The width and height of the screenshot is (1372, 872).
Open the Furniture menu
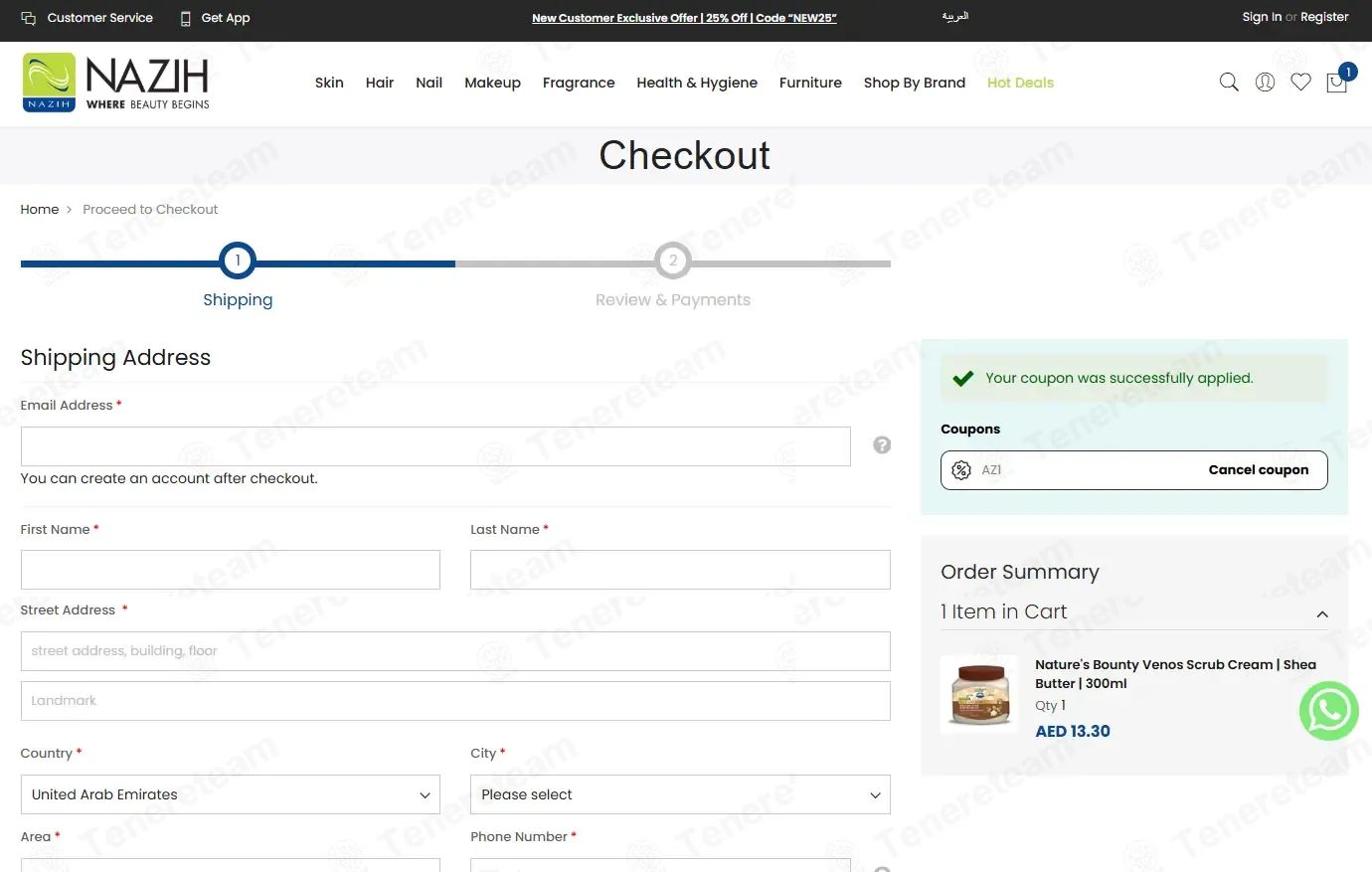(810, 83)
